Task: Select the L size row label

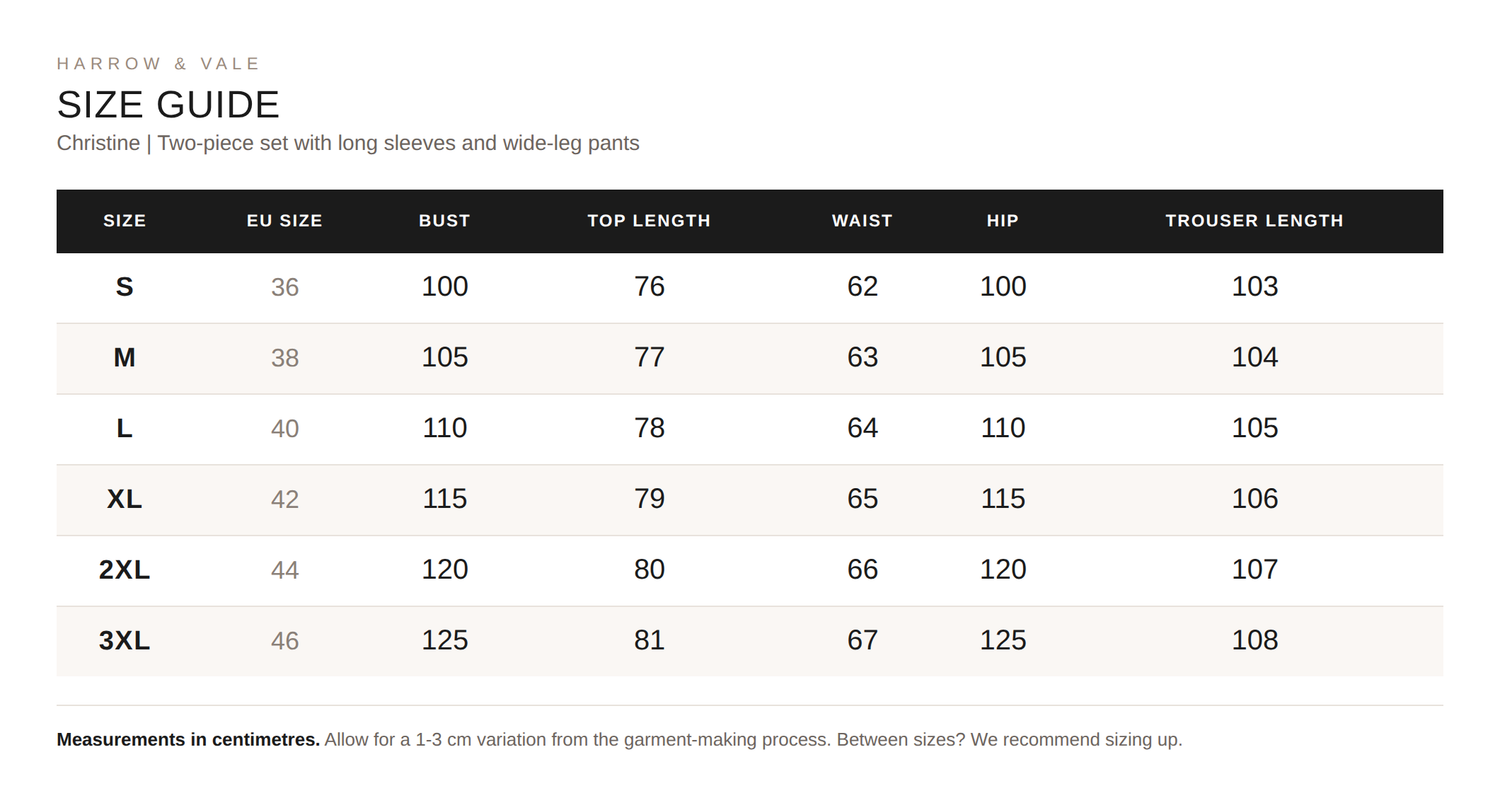Action: click(x=125, y=428)
